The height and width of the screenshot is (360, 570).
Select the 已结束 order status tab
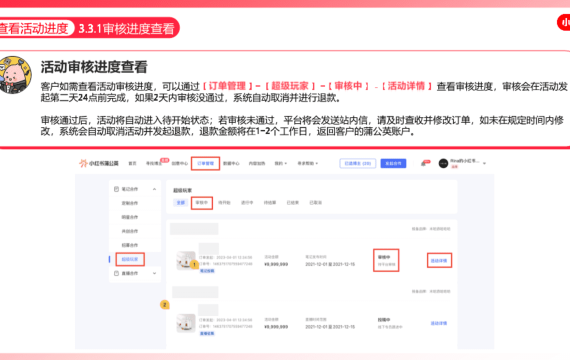click(293, 203)
